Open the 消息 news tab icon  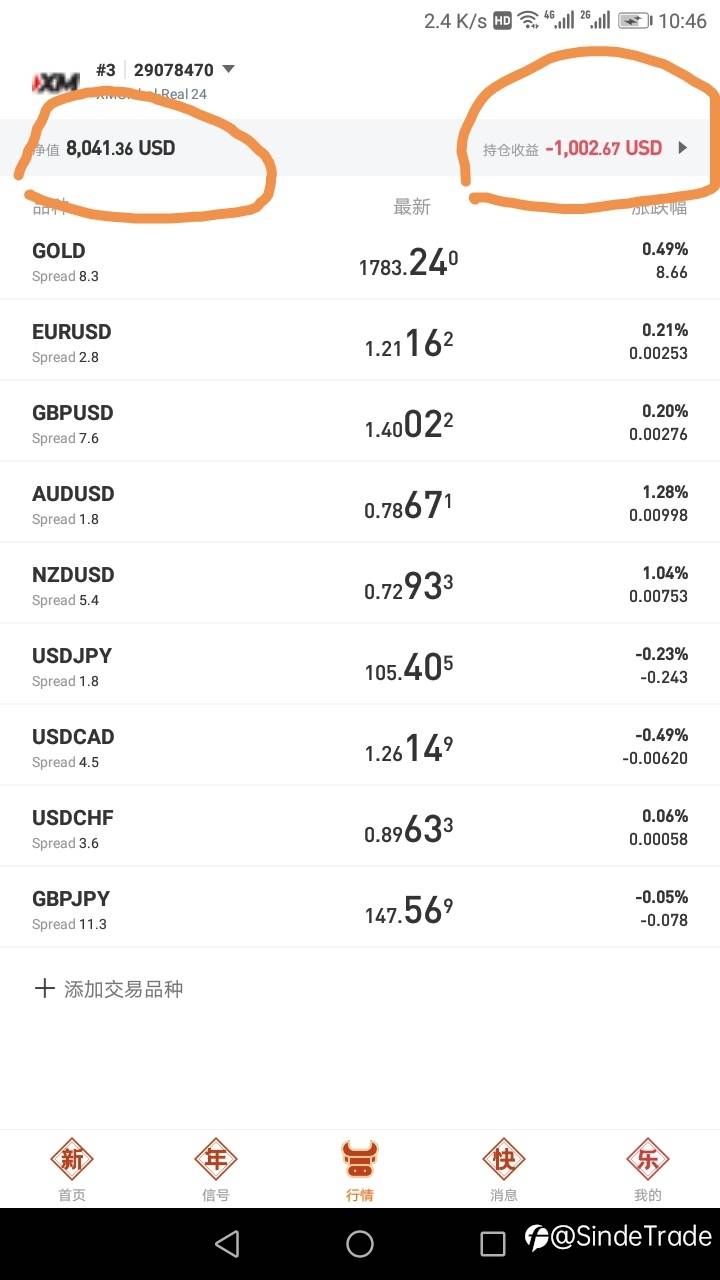(504, 1160)
